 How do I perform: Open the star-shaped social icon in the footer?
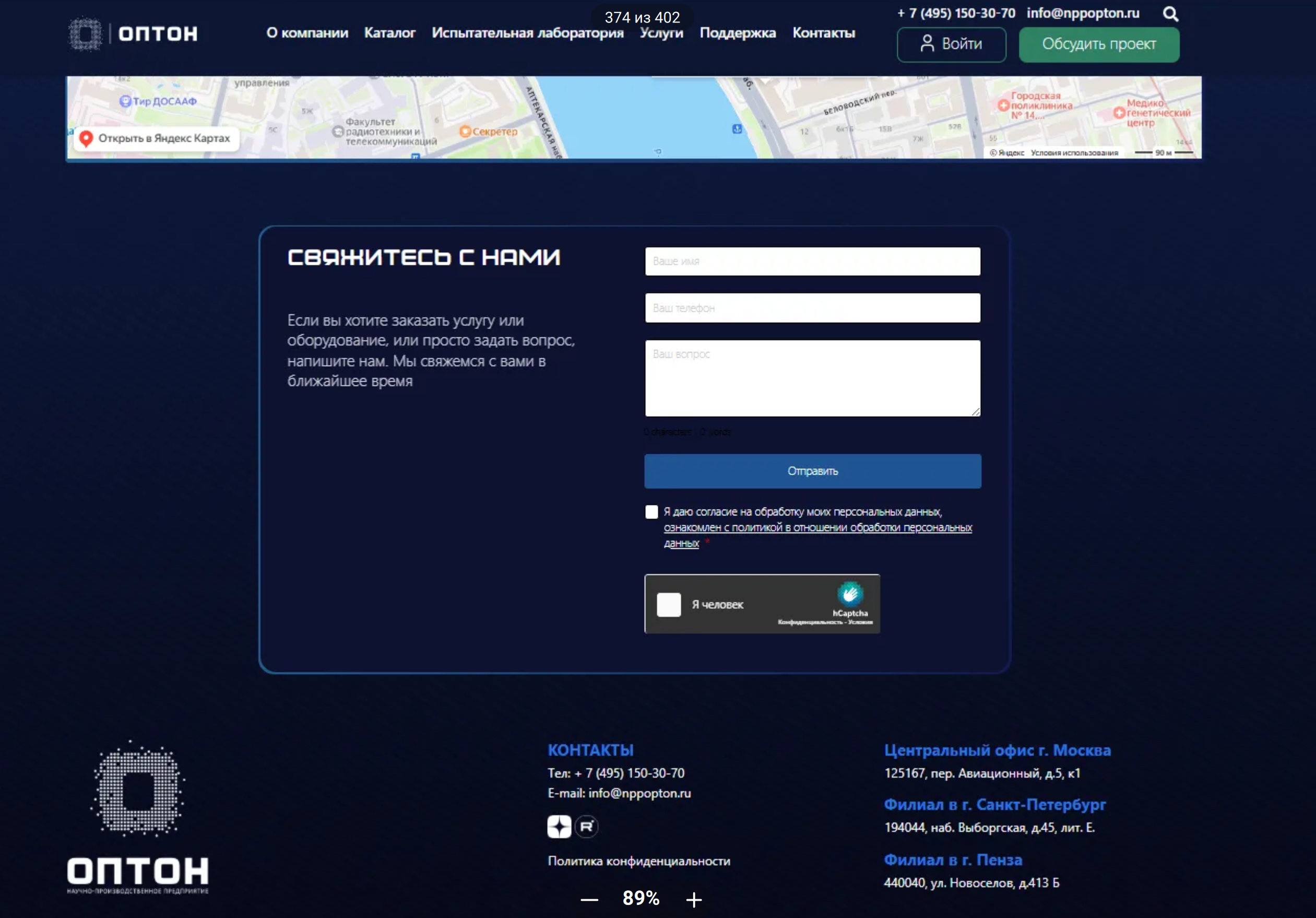click(x=559, y=826)
